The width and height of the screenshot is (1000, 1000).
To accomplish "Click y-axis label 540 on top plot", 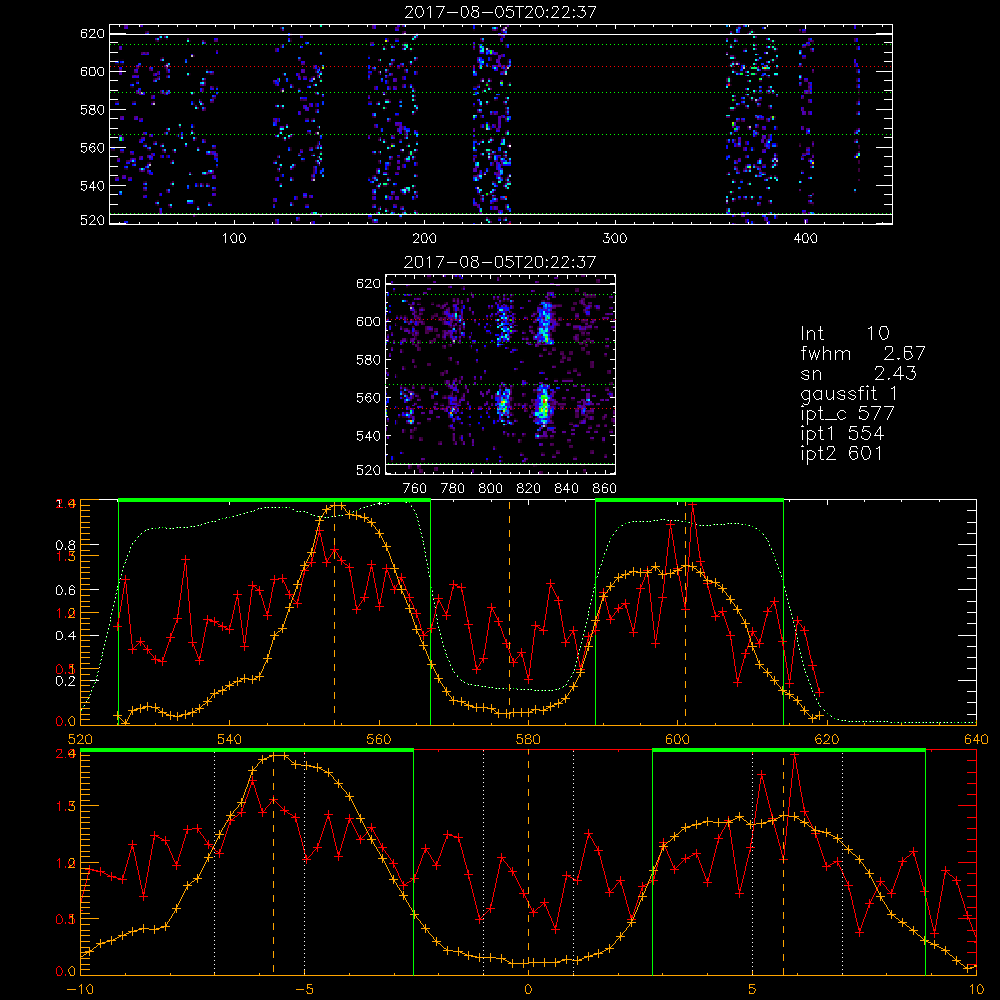I will [x=92, y=186].
